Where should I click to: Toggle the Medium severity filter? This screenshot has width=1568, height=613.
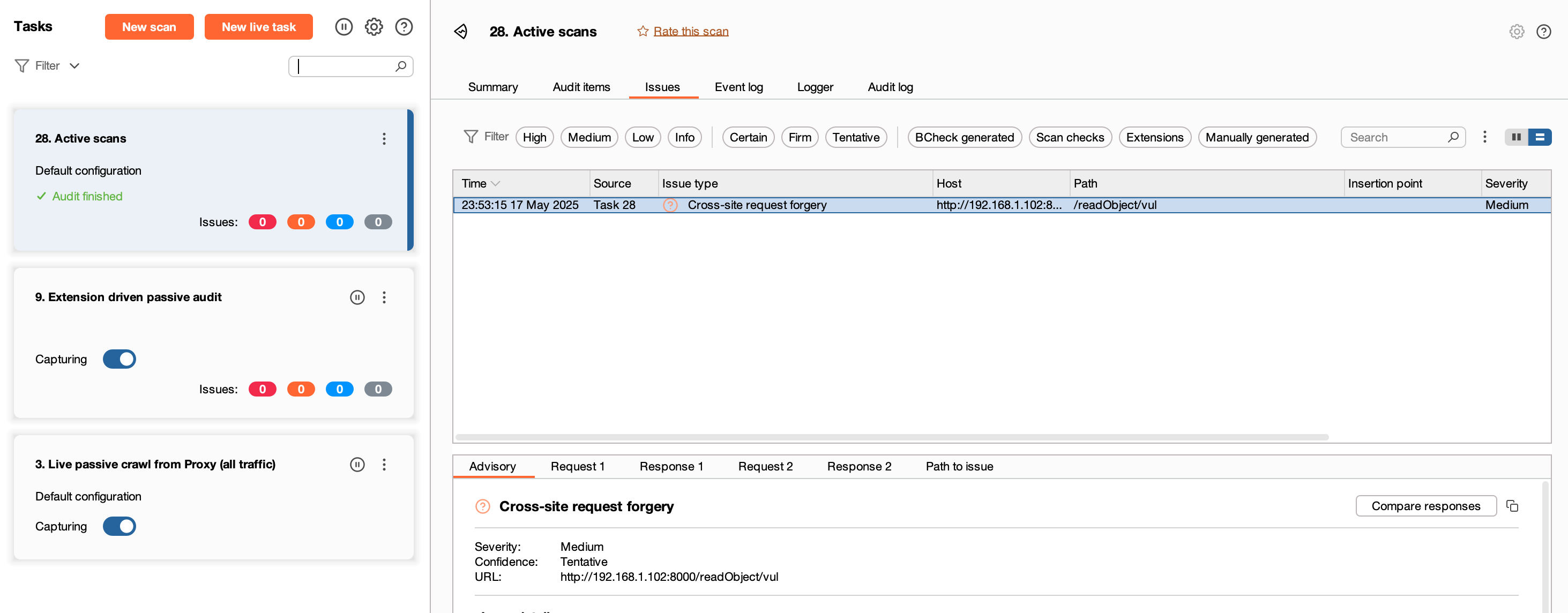pos(589,137)
